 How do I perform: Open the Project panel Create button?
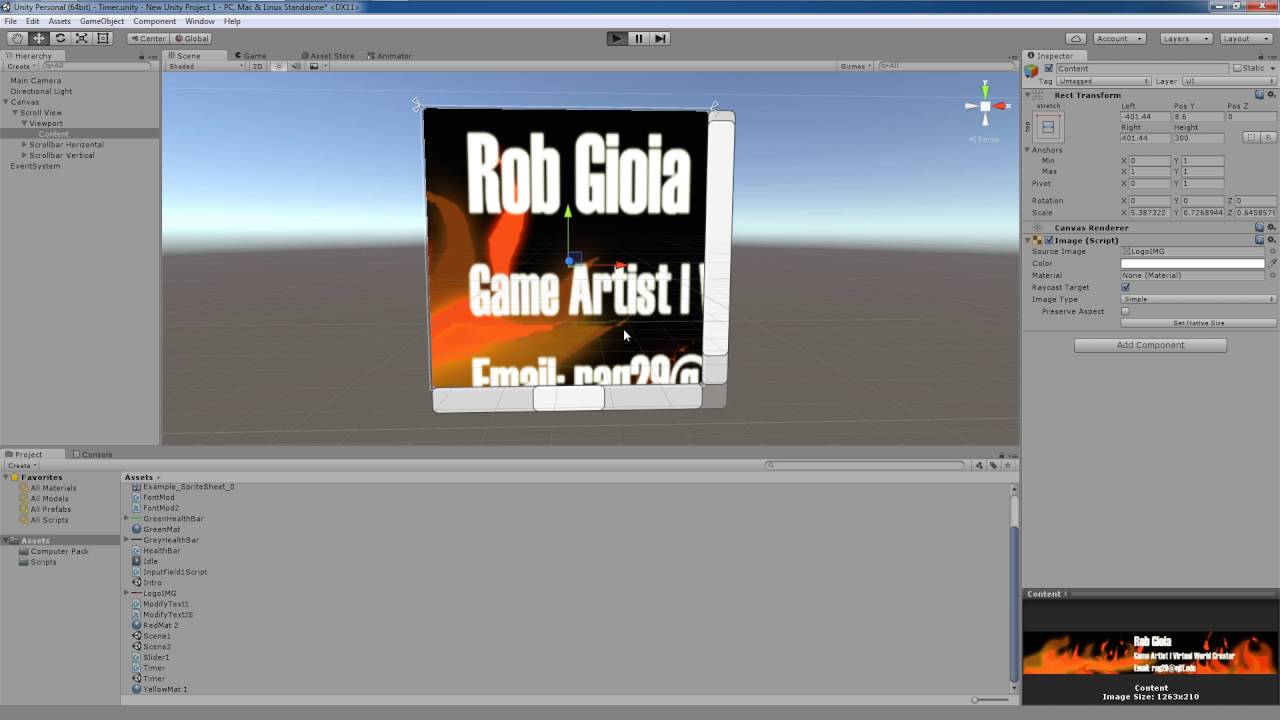20,465
